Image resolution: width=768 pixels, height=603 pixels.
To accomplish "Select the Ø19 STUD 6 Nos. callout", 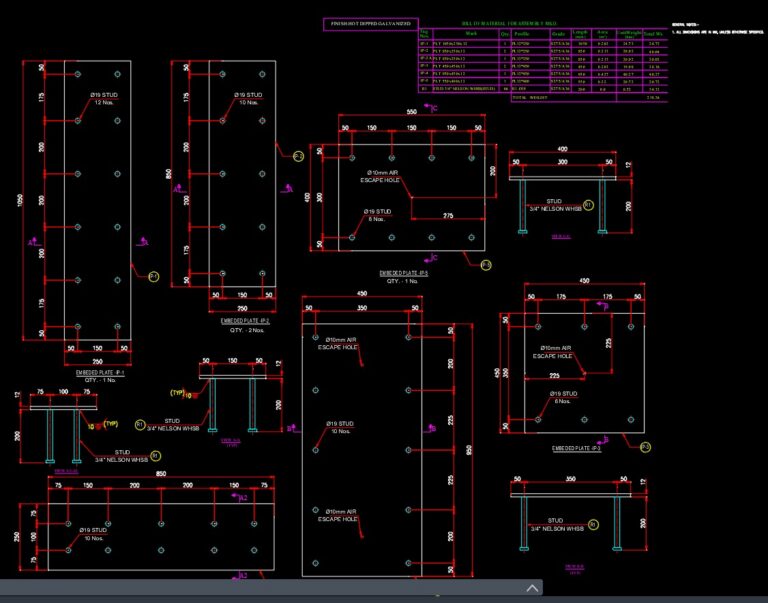I will click(563, 397).
